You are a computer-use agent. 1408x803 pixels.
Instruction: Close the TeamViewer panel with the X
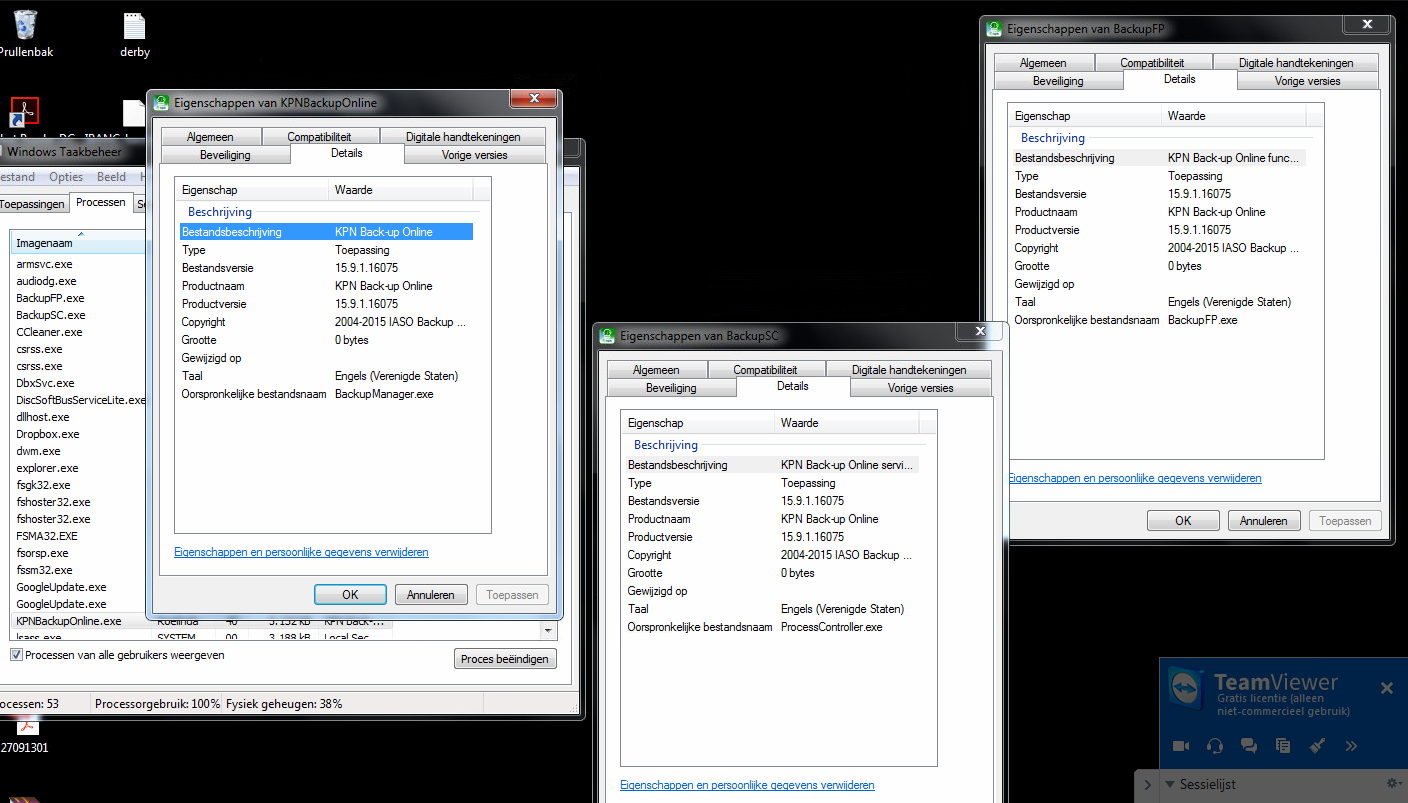pyautogui.click(x=1387, y=688)
